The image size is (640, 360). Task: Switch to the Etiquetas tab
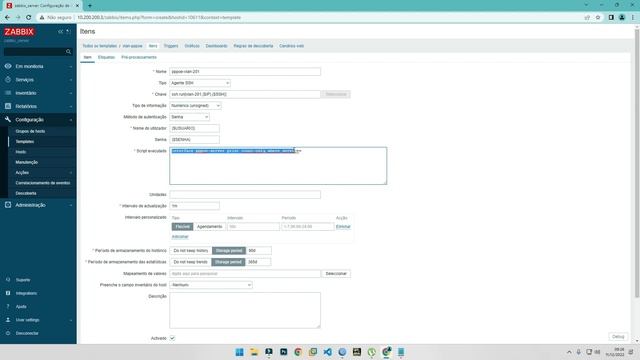tap(106, 58)
